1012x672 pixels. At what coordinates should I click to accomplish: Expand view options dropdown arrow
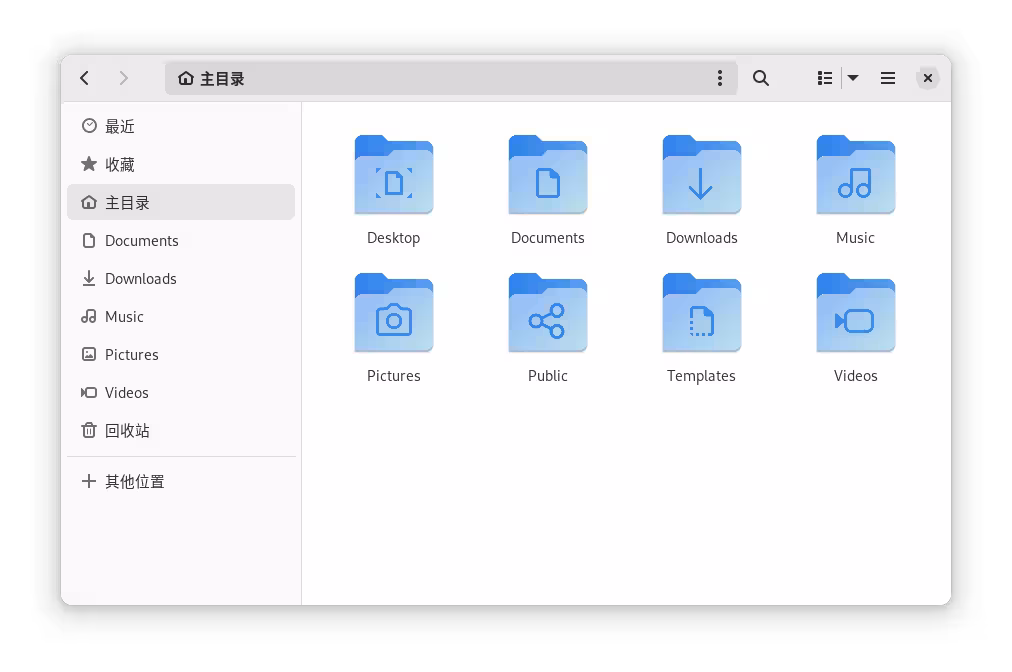click(x=853, y=78)
